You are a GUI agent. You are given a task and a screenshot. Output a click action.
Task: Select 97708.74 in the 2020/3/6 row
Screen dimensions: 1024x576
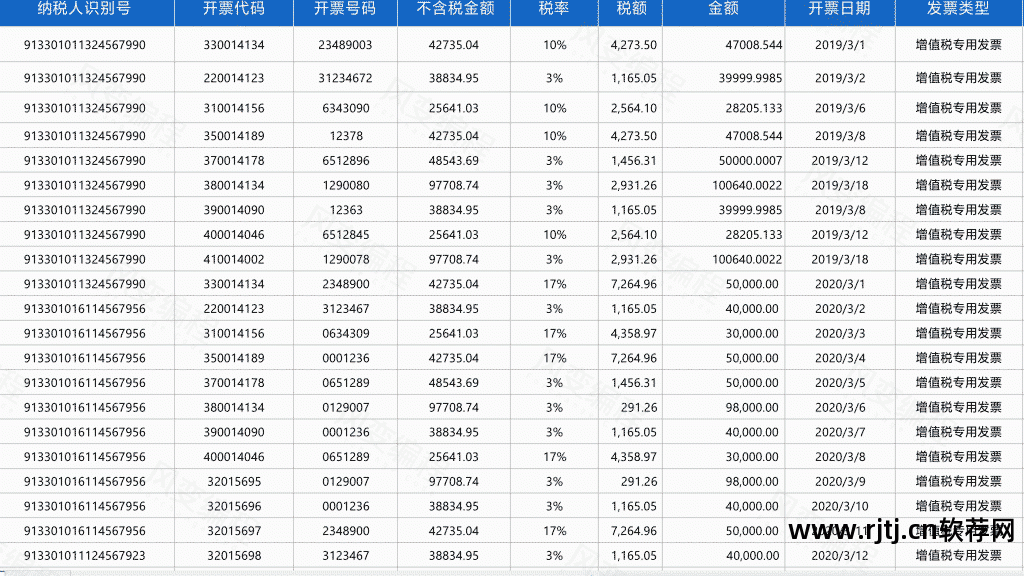[x=454, y=408]
